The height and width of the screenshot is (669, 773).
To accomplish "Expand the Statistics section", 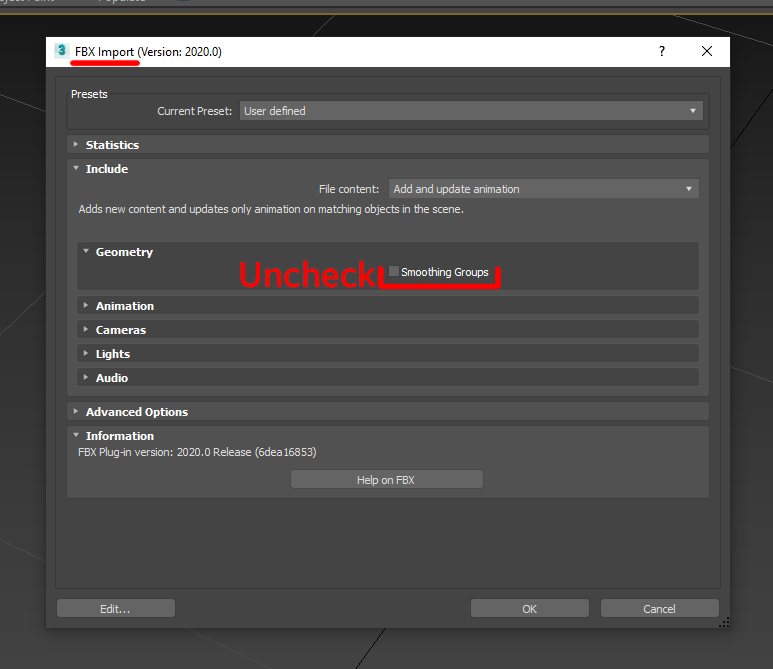I will [x=387, y=144].
